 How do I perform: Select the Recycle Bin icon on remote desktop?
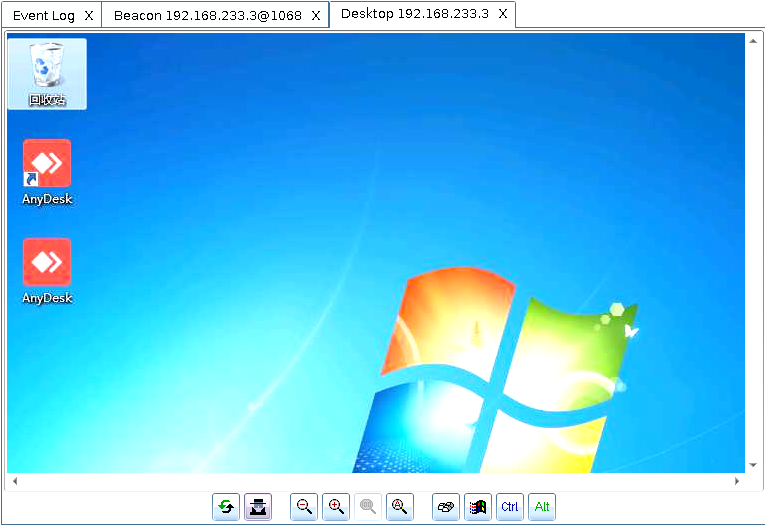47,74
